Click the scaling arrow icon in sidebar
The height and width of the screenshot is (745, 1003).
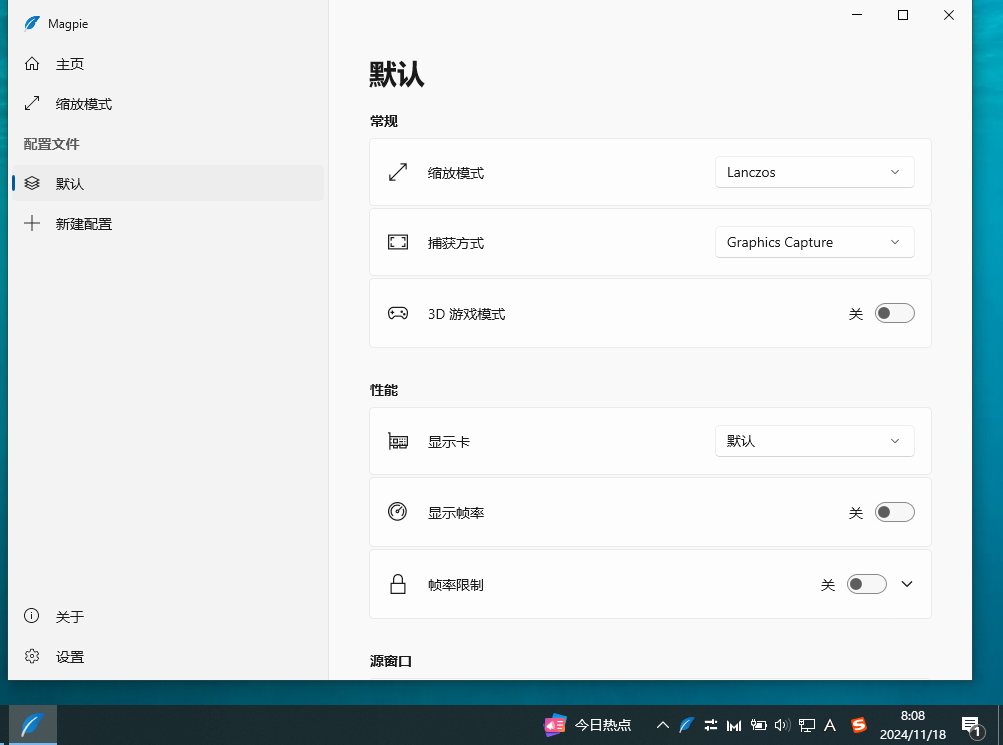(32, 104)
